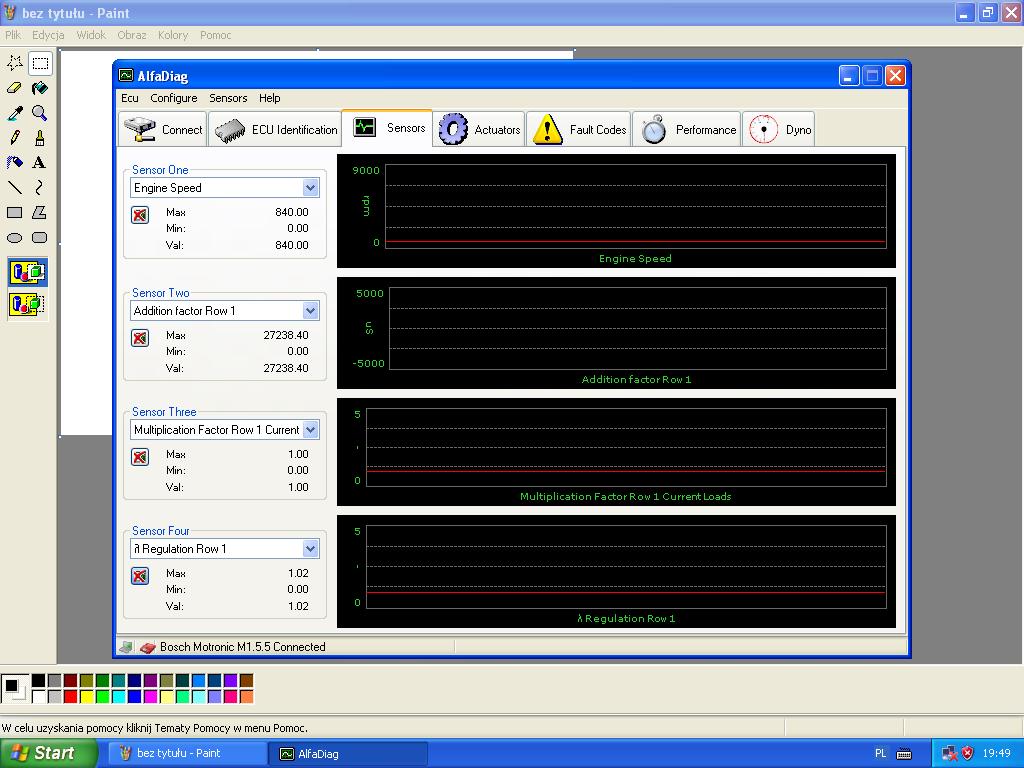Open the λ Regulation Row 1 dropdown

pos(310,549)
